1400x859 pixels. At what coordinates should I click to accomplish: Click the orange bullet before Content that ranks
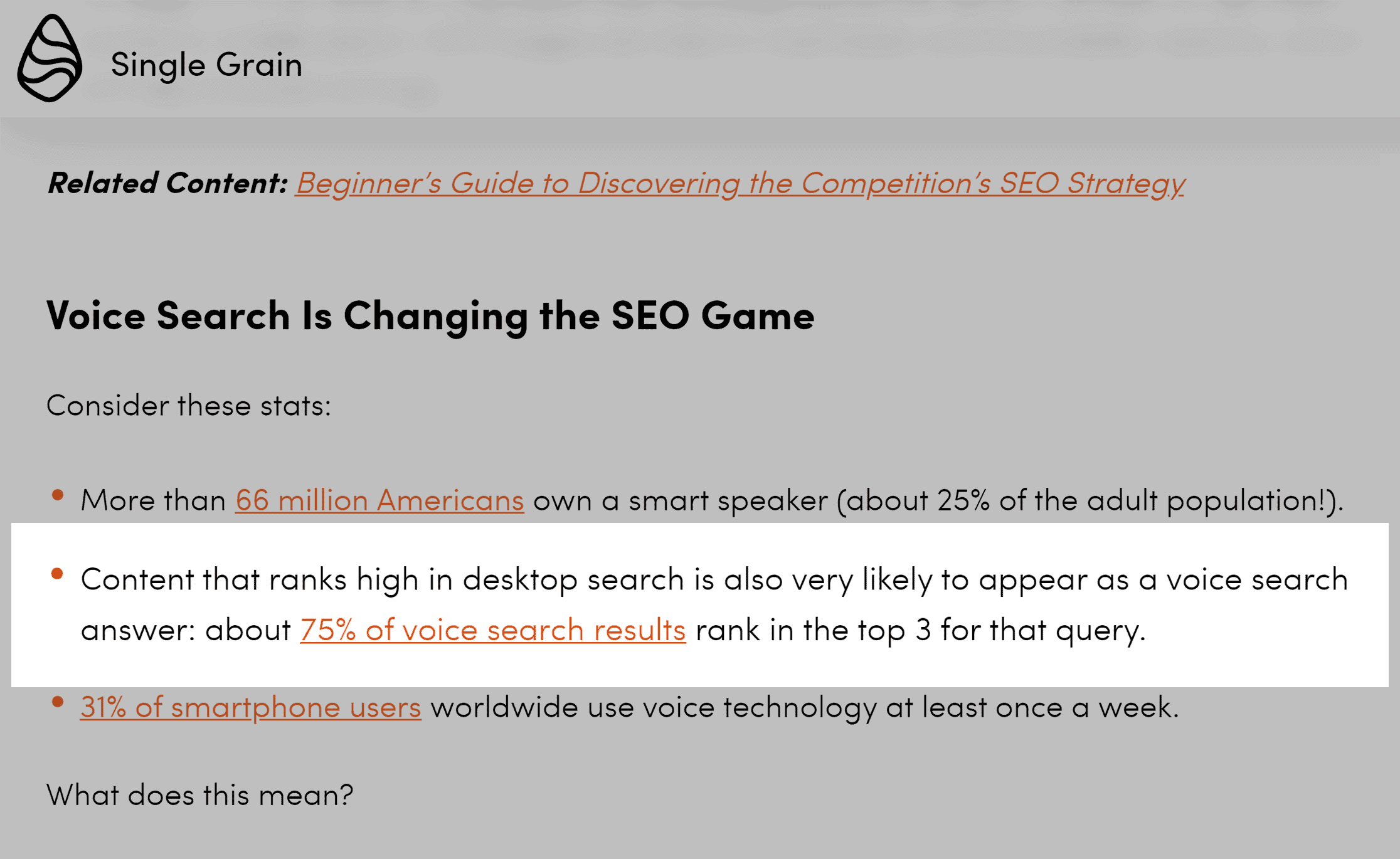57,573
